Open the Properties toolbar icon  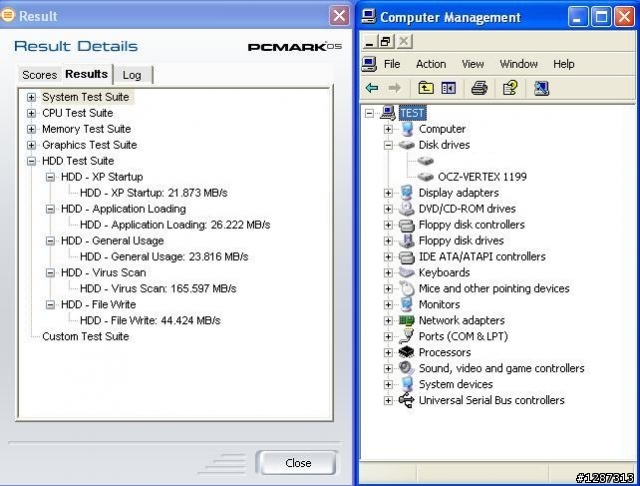click(x=510, y=88)
